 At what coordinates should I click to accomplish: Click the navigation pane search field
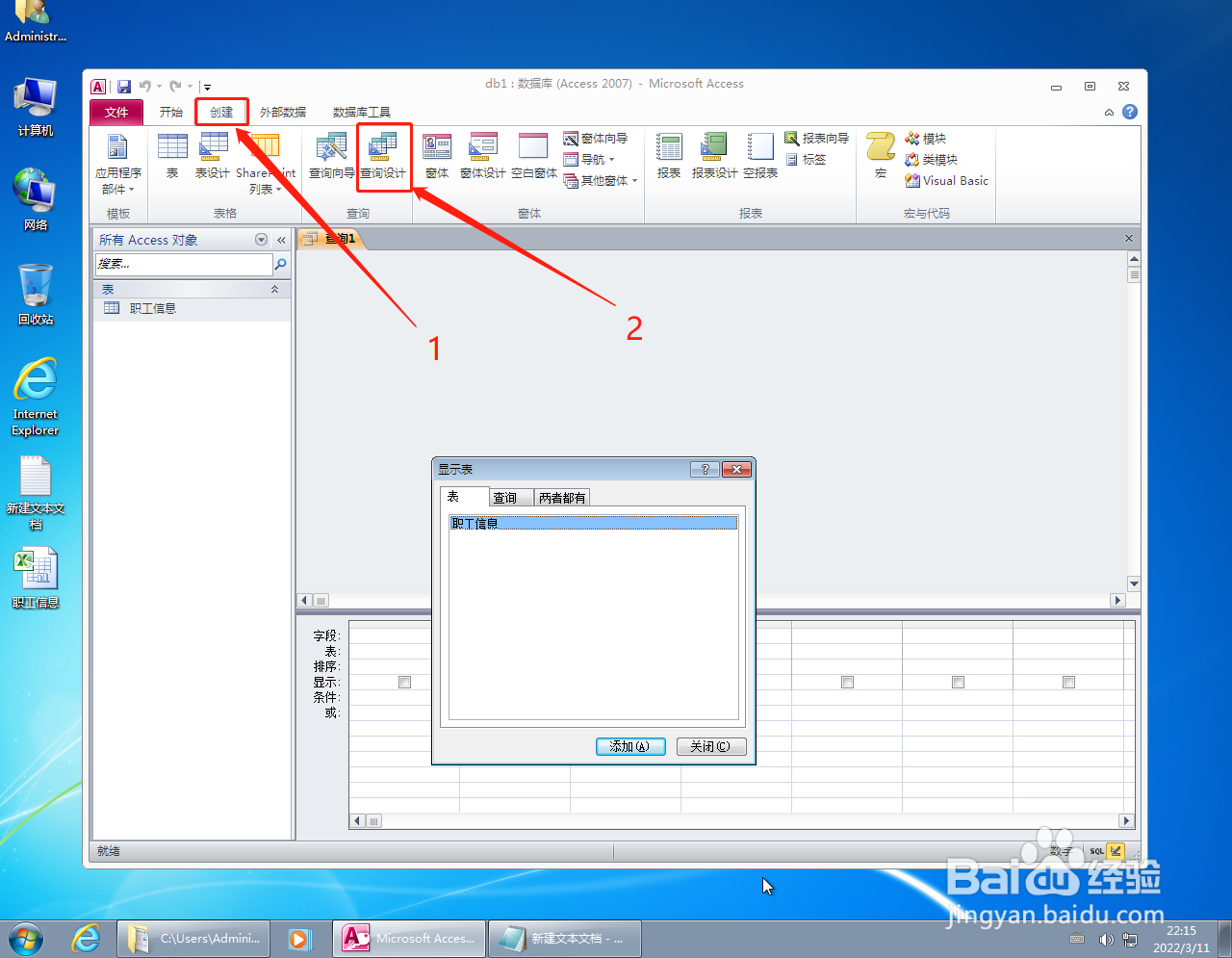[x=183, y=264]
